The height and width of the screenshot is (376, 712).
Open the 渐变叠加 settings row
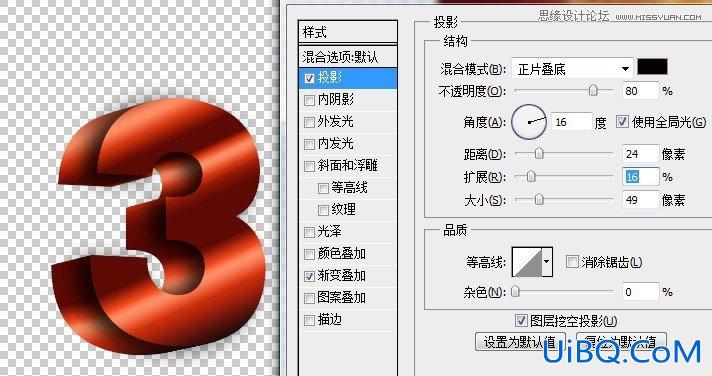tap(348, 276)
